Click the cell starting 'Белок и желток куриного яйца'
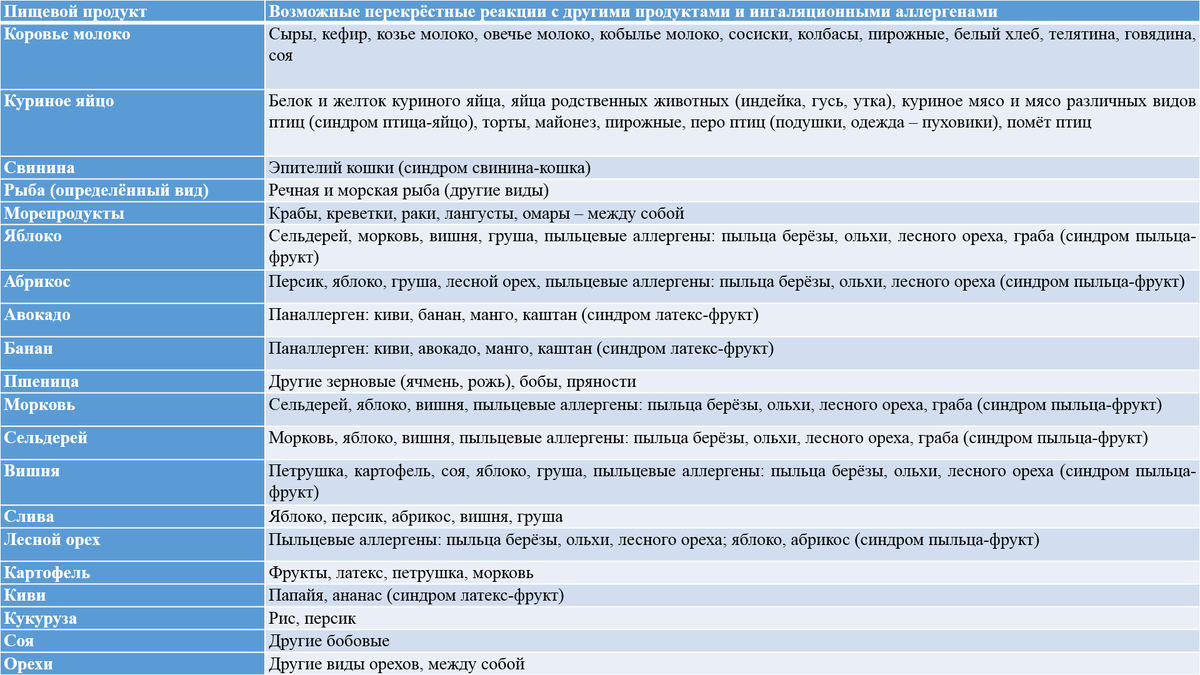 (x=733, y=123)
